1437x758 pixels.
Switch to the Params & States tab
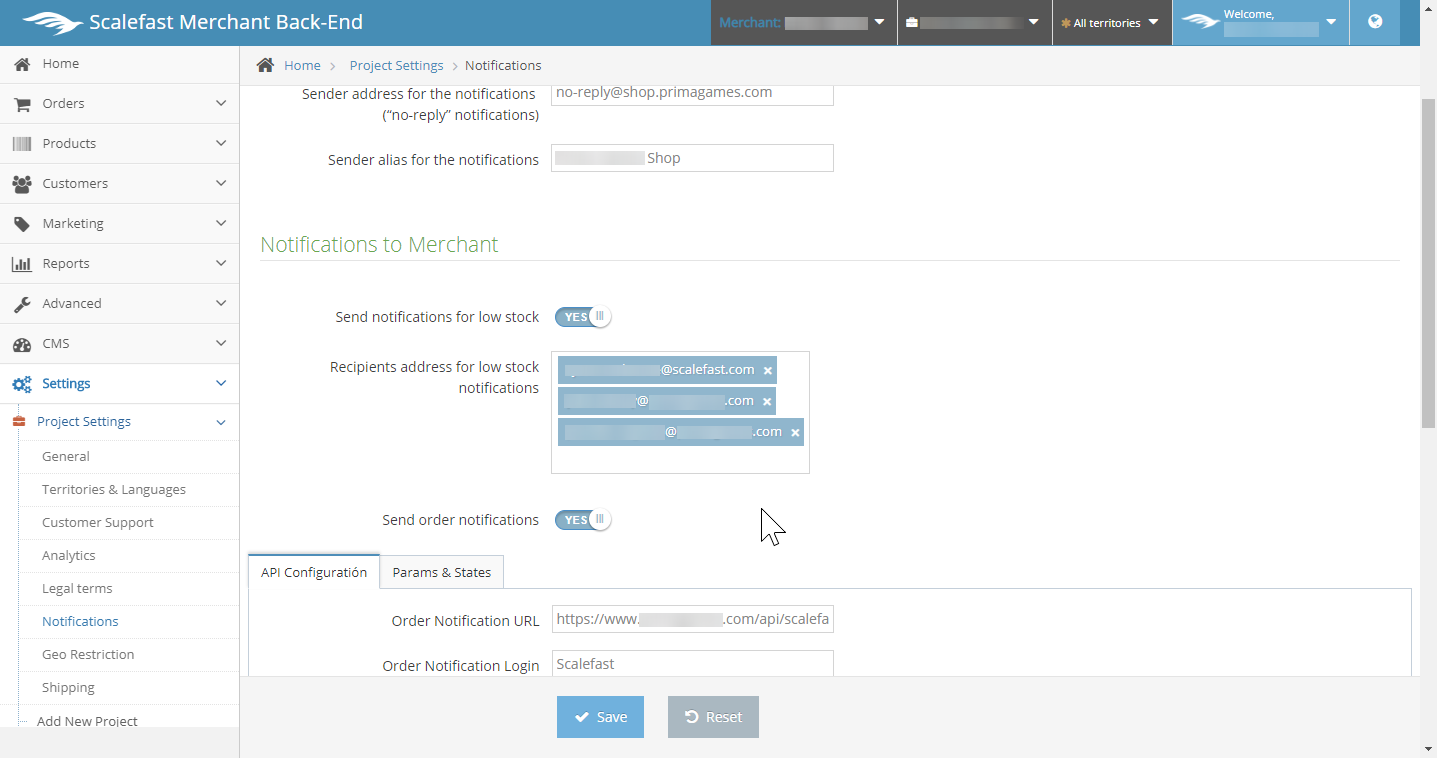point(442,573)
